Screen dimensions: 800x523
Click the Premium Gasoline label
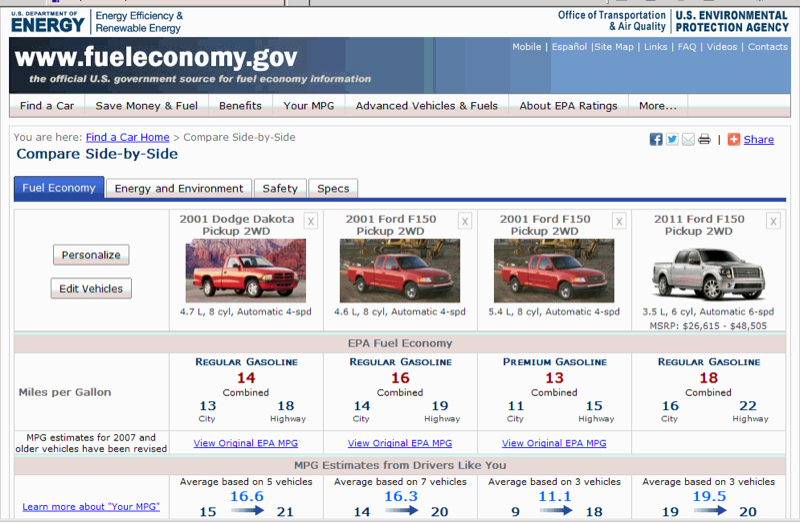point(555,362)
